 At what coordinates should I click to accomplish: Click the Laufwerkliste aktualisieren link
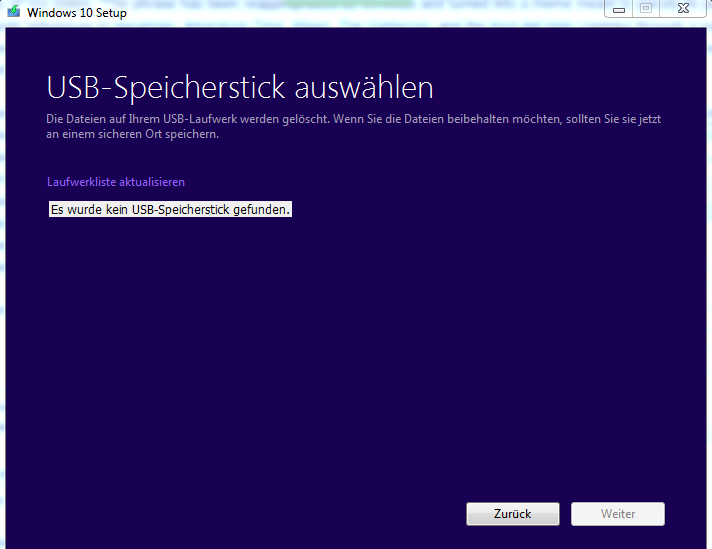click(x=116, y=182)
